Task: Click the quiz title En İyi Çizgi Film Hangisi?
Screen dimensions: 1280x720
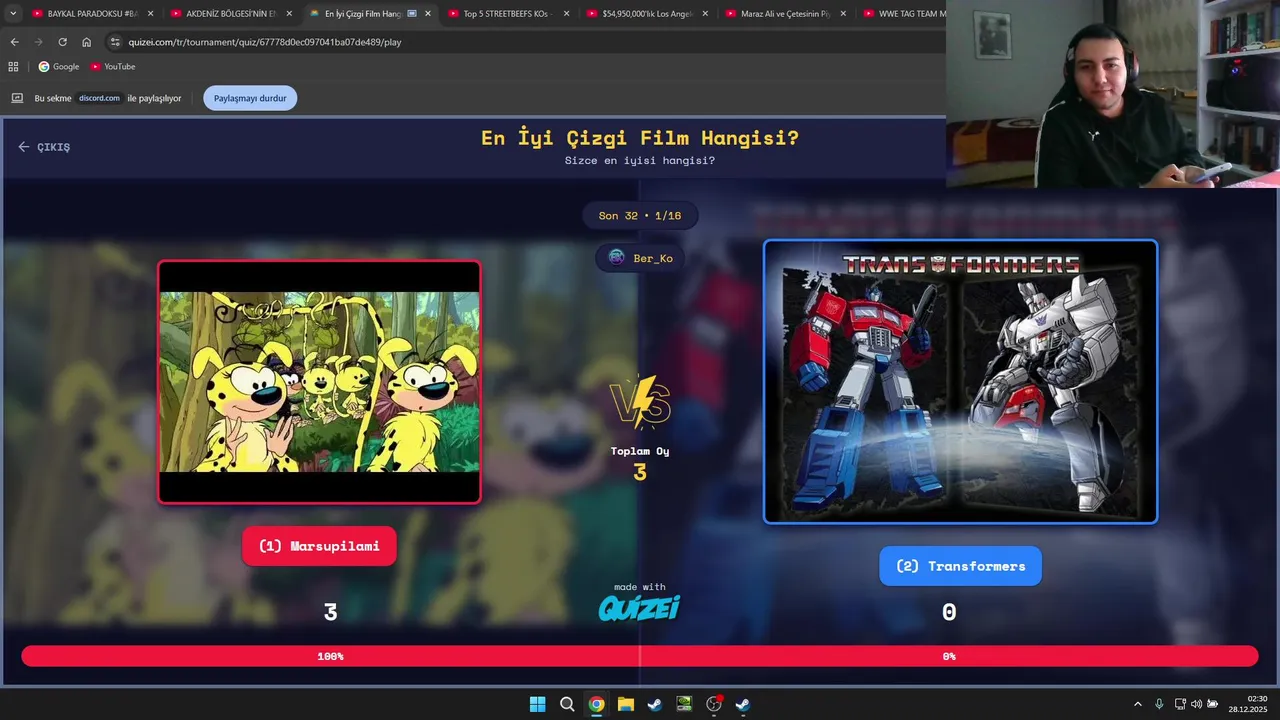Action: click(x=640, y=138)
